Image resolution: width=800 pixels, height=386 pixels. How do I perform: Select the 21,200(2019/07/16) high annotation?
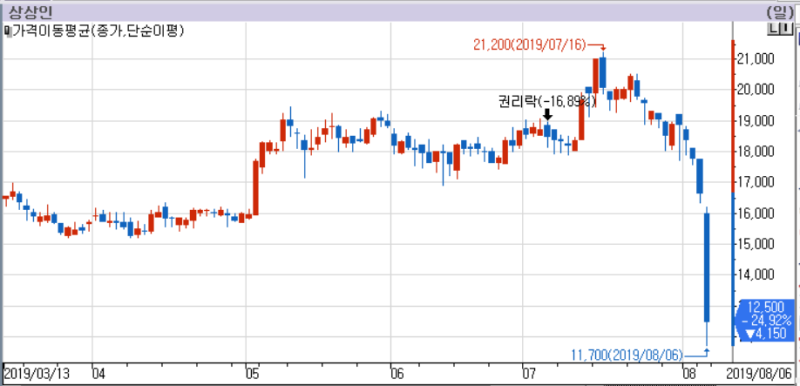(x=531, y=45)
